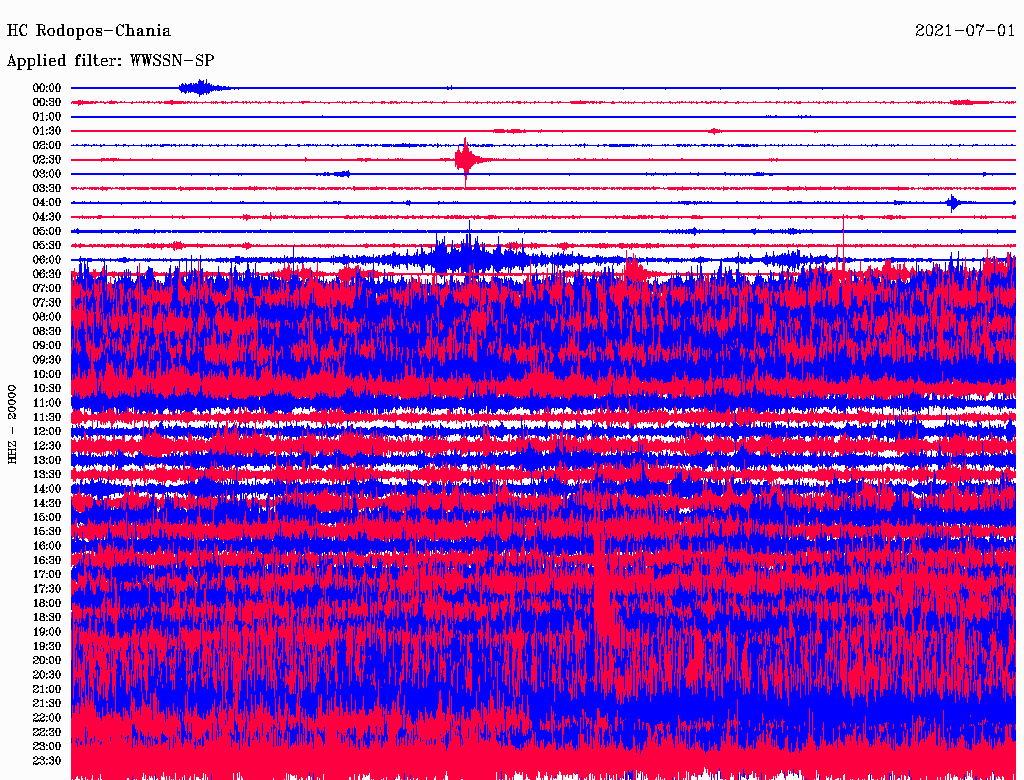Click the 18:00 time row label
The image size is (1024, 780).
click(x=47, y=603)
